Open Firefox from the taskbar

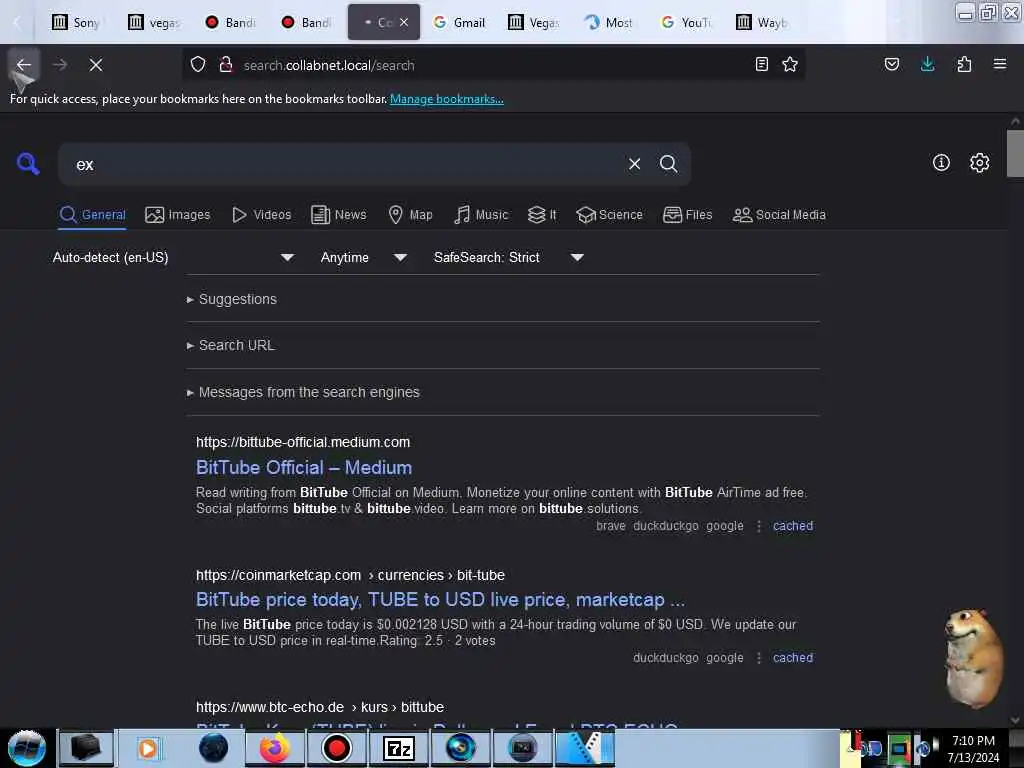(275, 748)
